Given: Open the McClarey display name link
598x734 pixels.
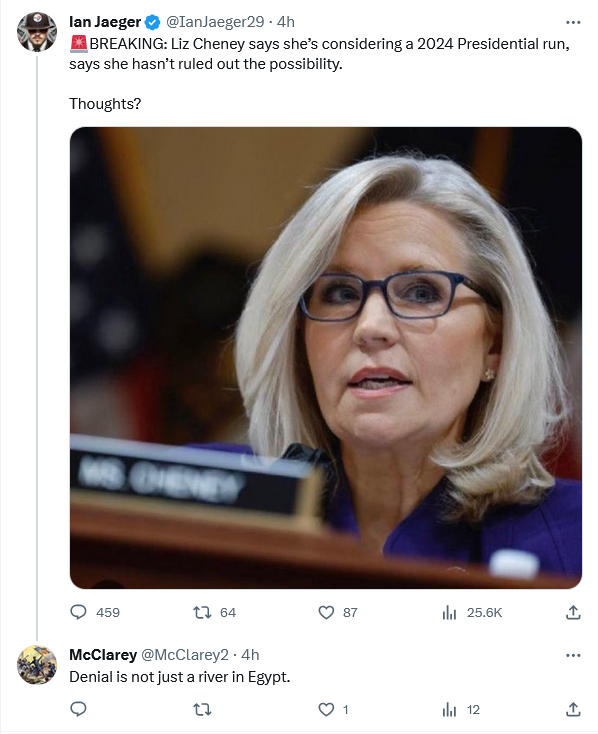Looking at the screenshot, I should 103,655.
